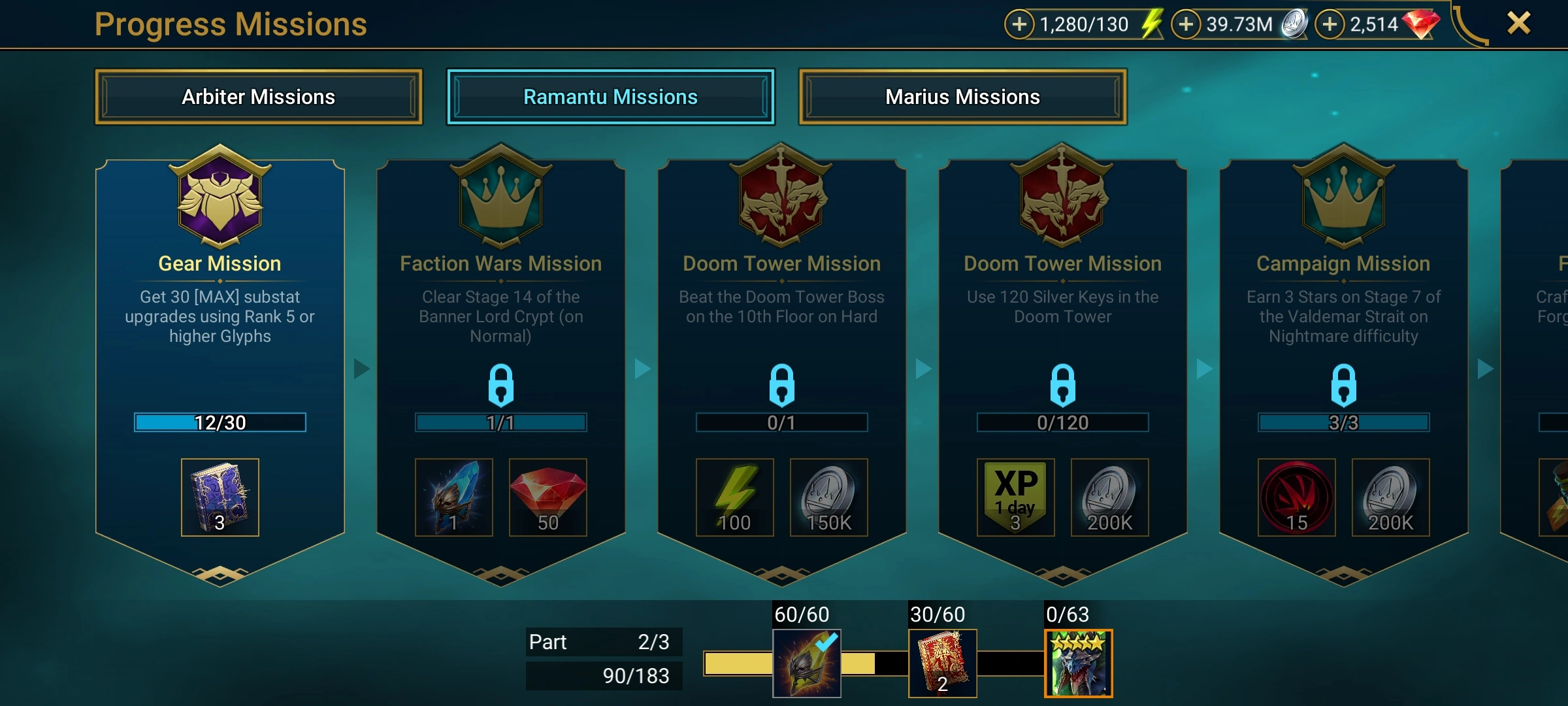1568x706 pixels.
Task: Tap the Faction Wars Mission lock icon
Action: pos(501,385)
